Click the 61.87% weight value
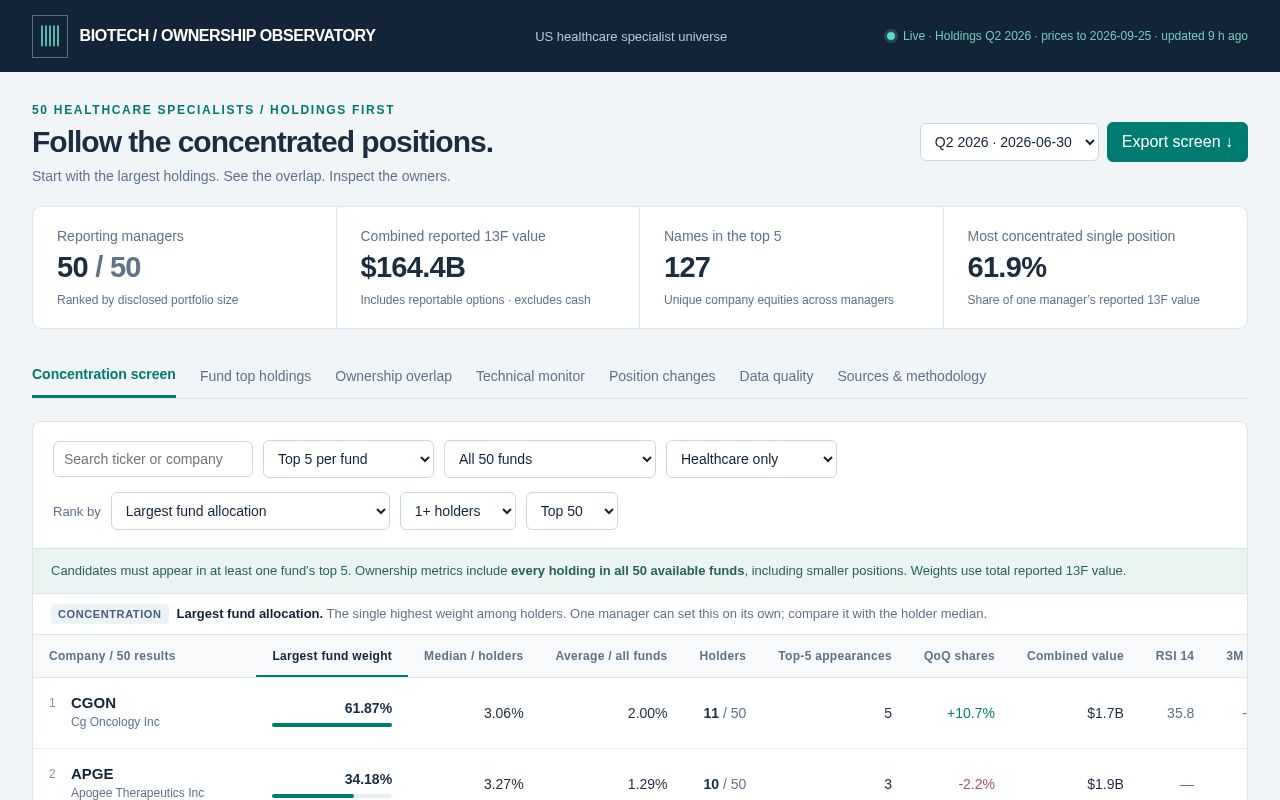Viewport: 1280px width, 800px height. tap(368, 708)
